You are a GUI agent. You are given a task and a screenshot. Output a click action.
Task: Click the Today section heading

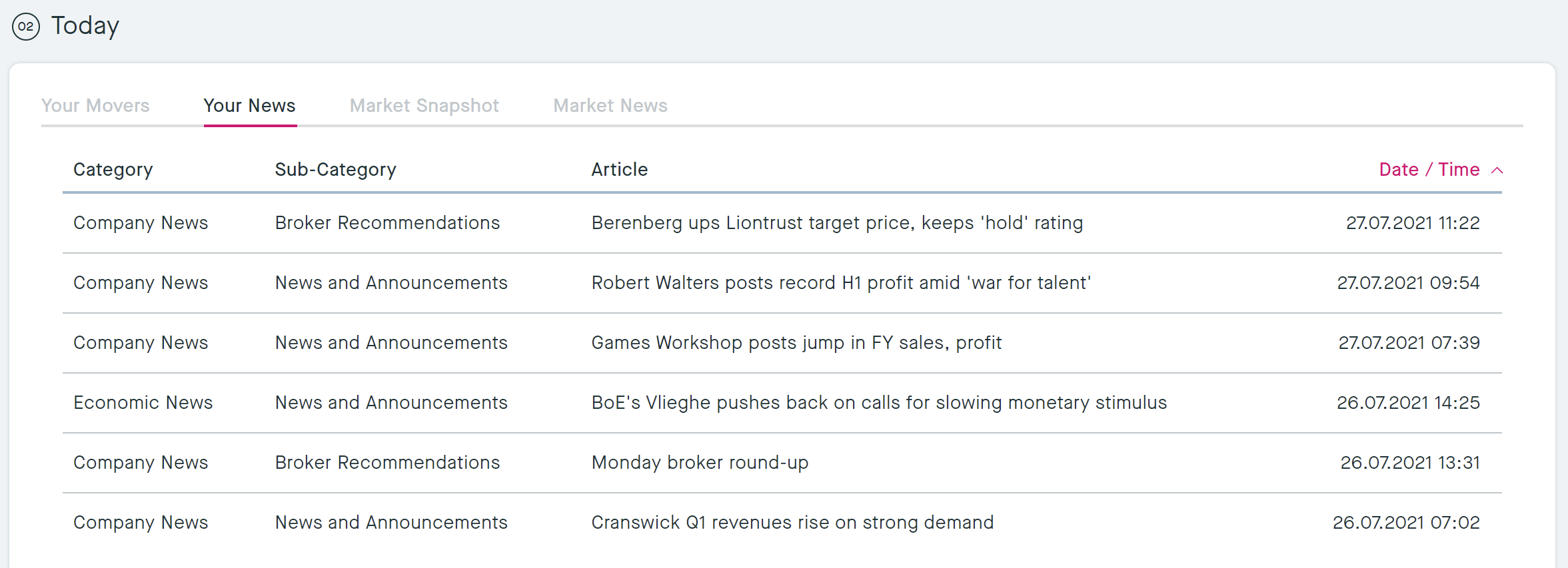point(85,26)
